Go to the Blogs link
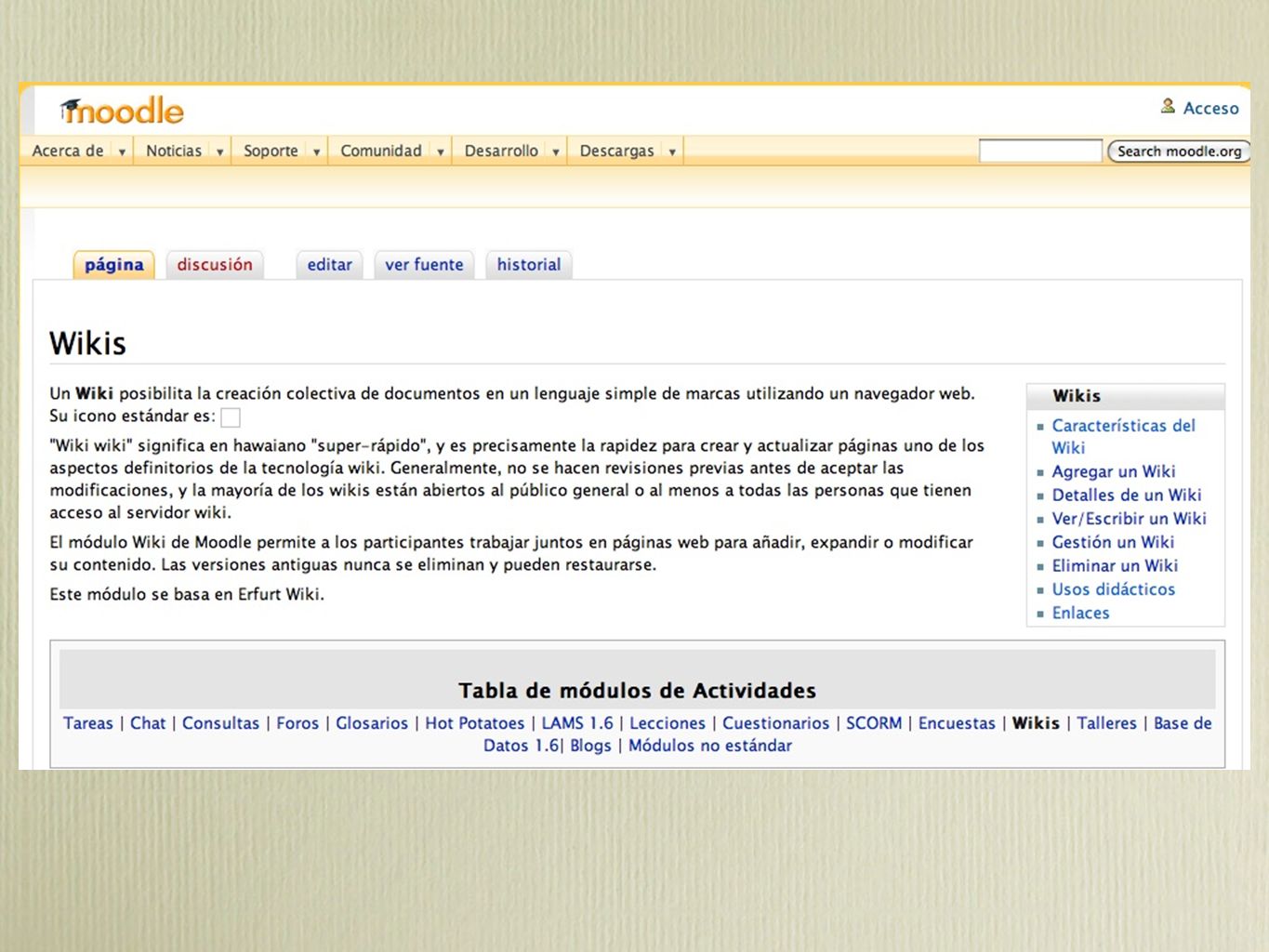This screenshot has height=952, width=1269. (590, 746)
